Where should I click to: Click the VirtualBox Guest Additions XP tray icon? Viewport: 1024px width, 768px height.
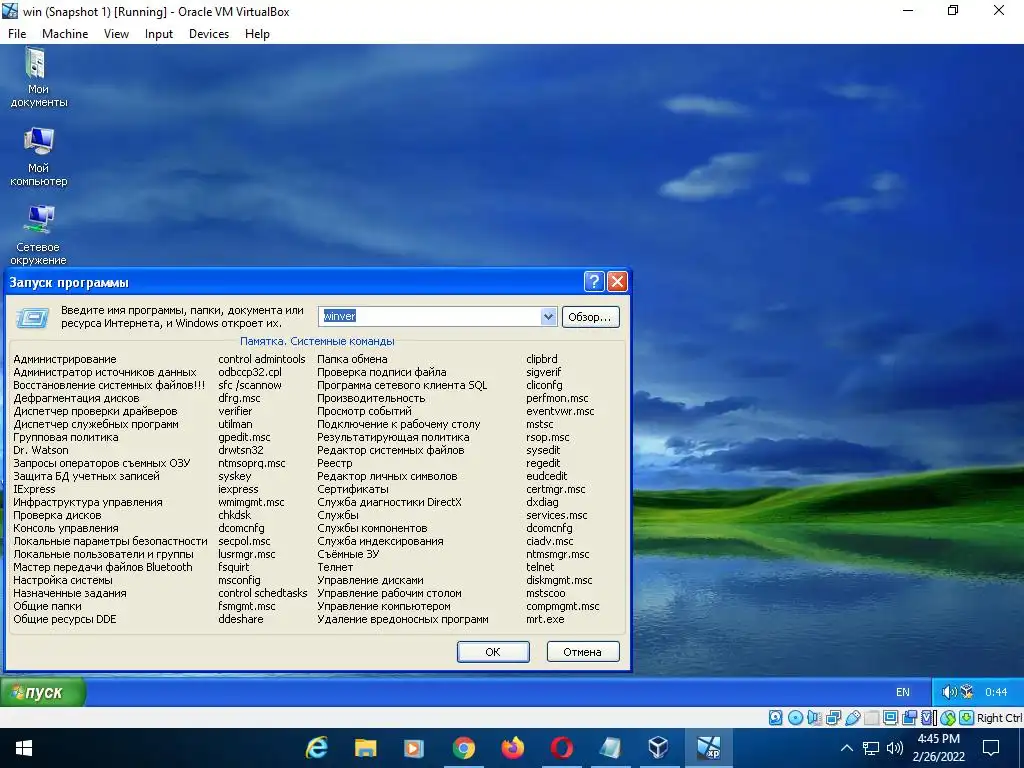click(x=967, y=692)
